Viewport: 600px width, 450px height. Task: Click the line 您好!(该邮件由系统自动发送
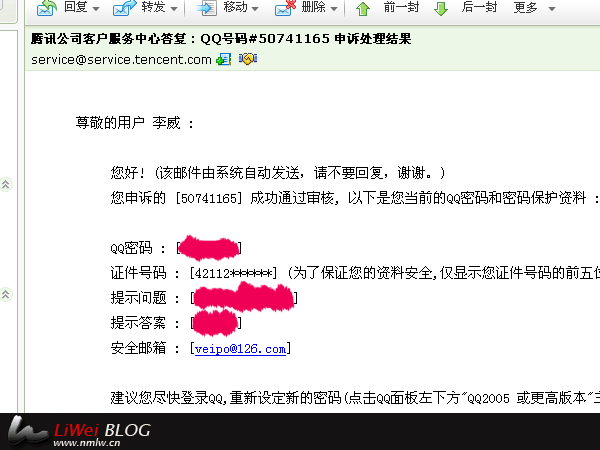(278, 173)
